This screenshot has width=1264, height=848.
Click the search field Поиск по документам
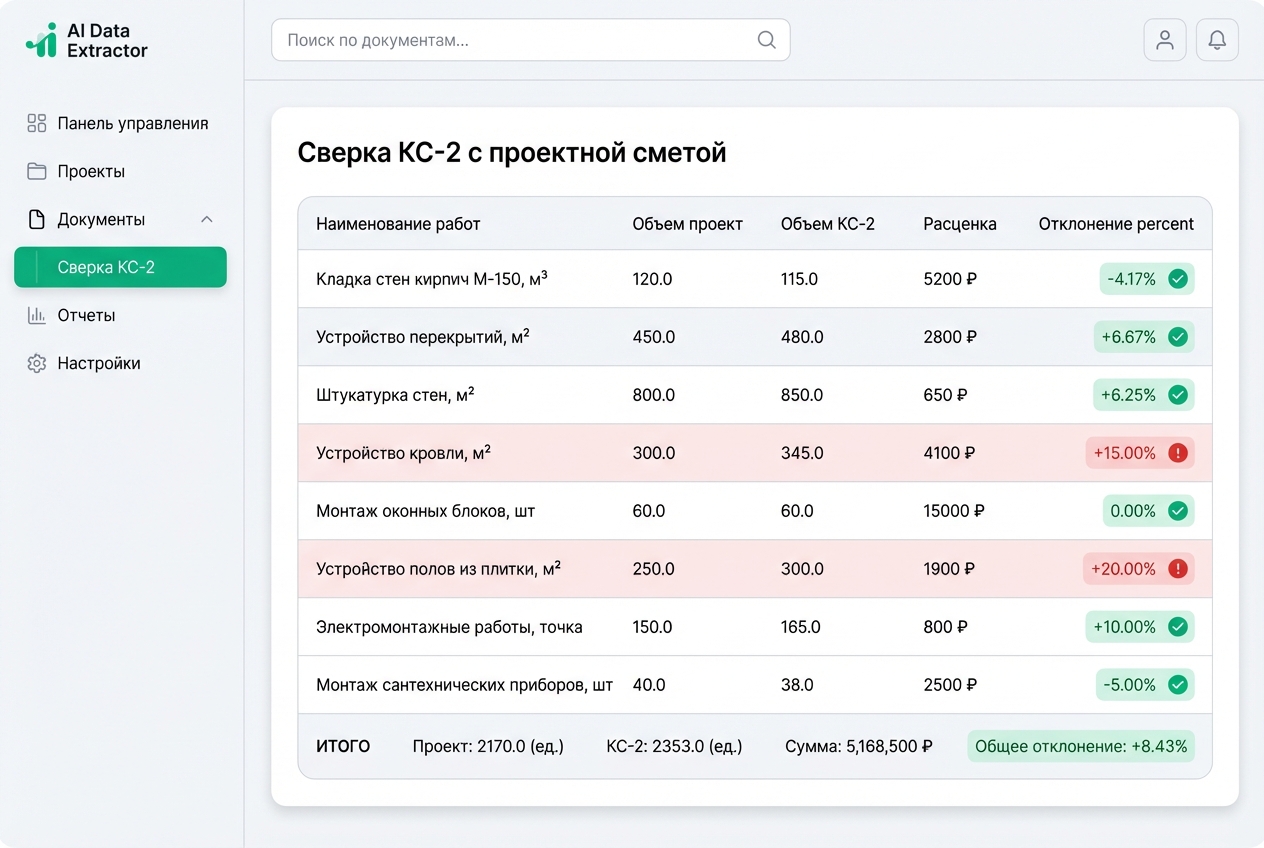pos(515,40)
